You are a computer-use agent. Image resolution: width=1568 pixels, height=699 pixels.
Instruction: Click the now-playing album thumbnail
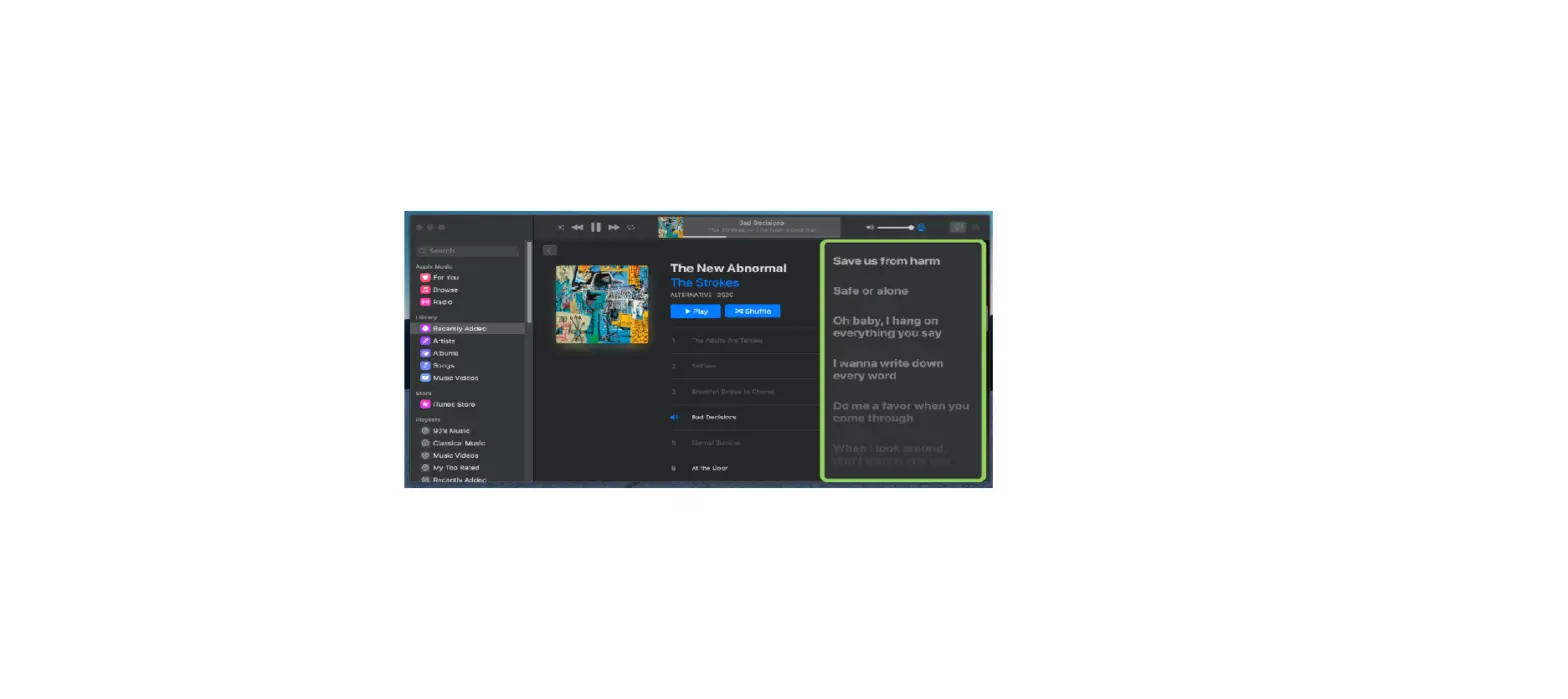[670, 228]
